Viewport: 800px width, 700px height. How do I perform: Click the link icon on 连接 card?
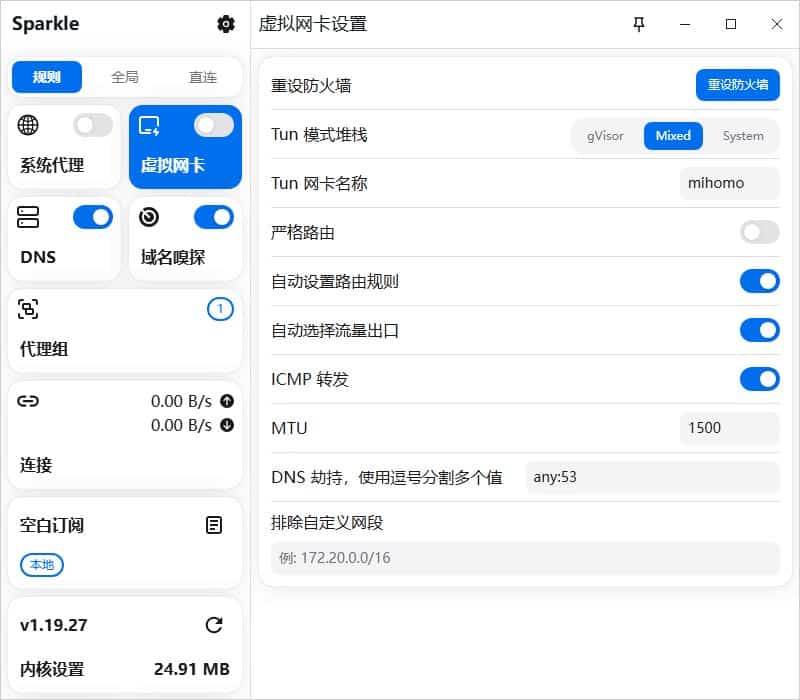[28, 401]
